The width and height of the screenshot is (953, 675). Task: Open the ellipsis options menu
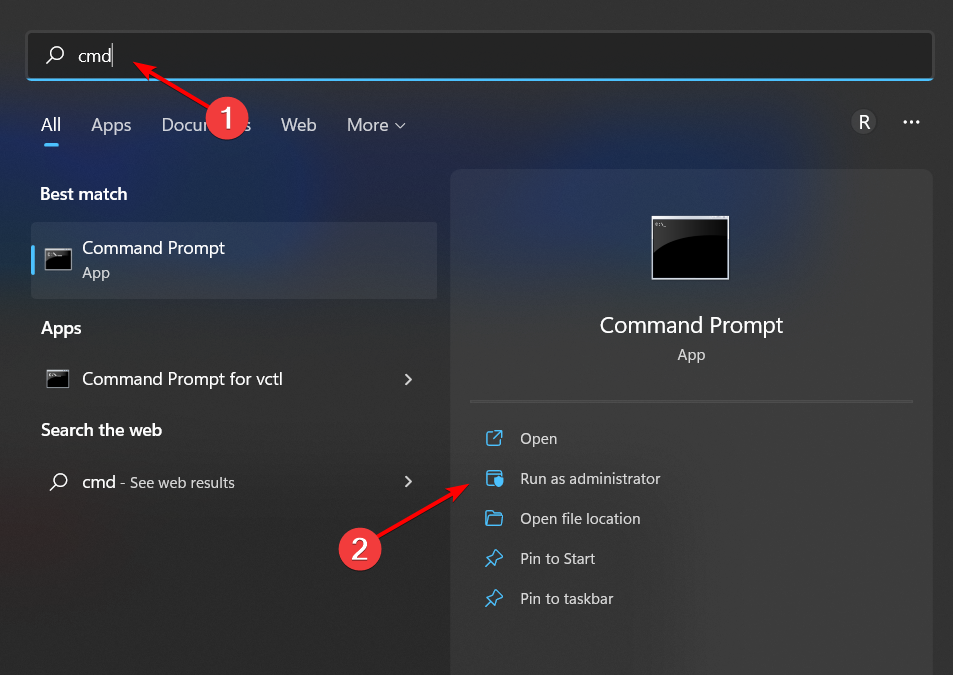[x=911, y=122]
